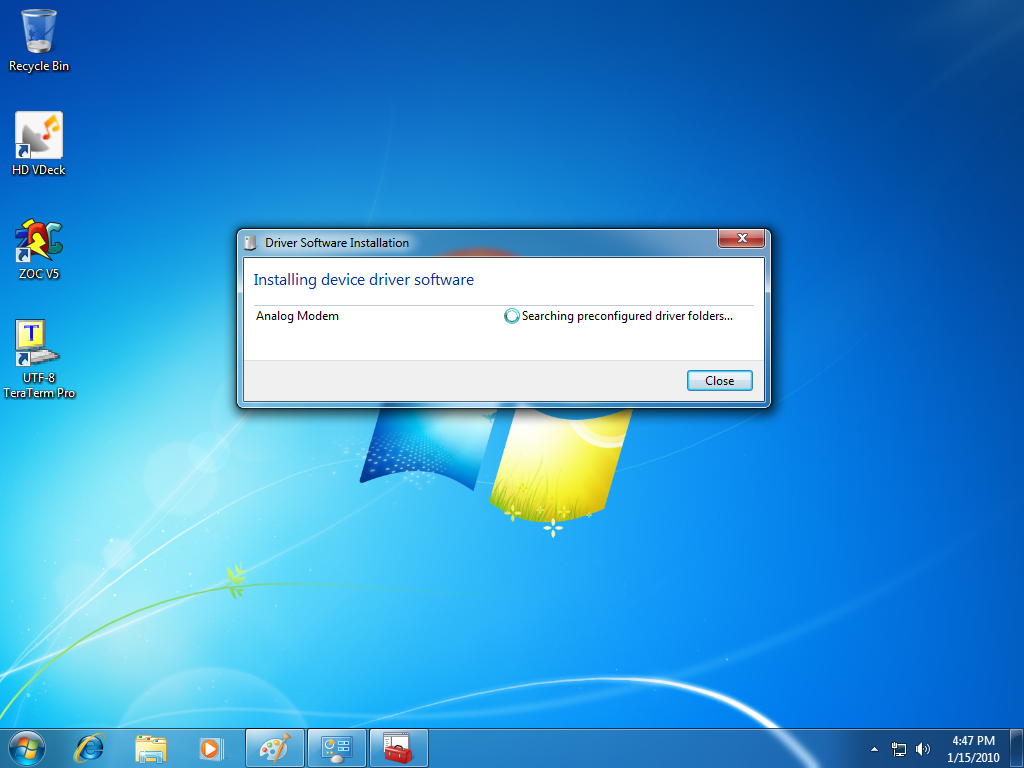The height and width of the screenshot is (768, 1024).
Task: Click the Analog Modem device entry
Action: (297, 316)
